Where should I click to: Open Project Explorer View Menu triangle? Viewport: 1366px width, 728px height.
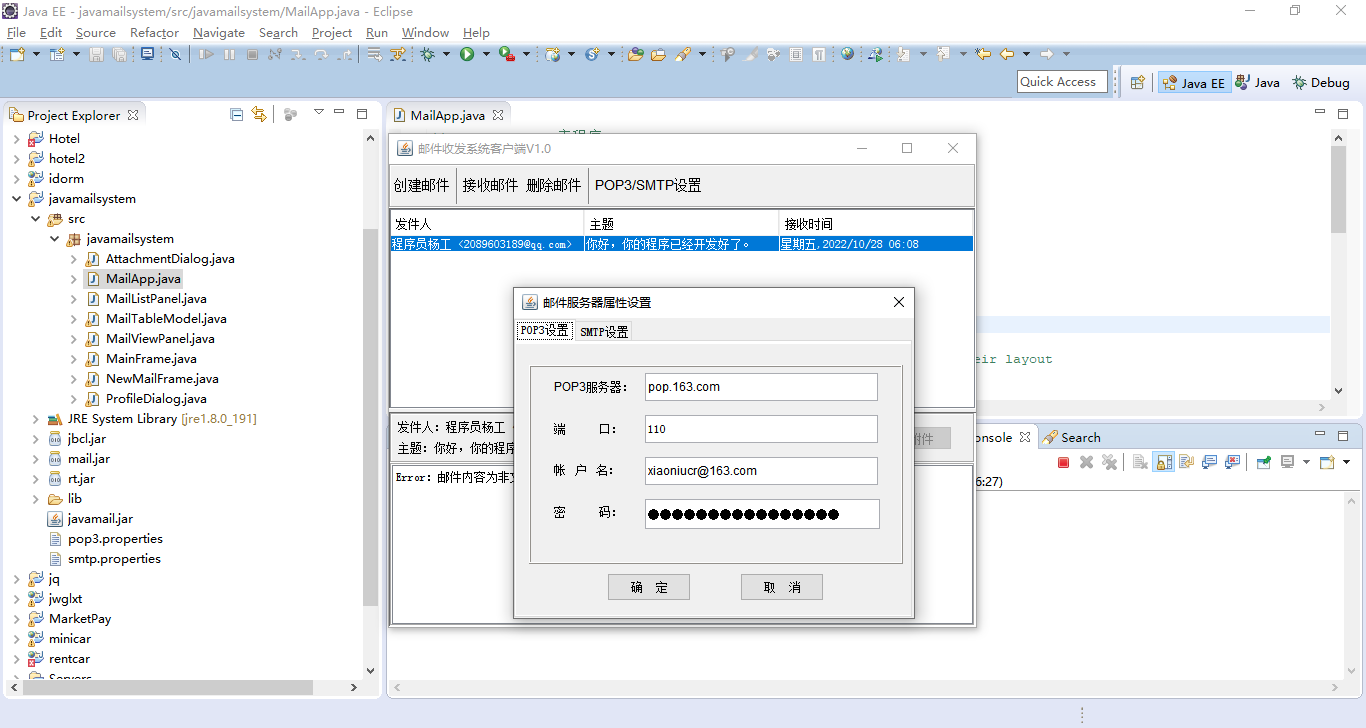(318, 113)
